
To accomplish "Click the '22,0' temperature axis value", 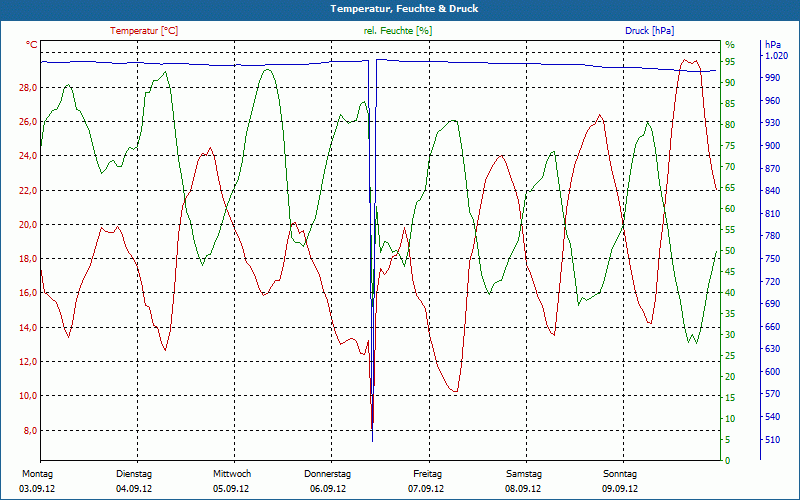I will click(x=29, y=190).
